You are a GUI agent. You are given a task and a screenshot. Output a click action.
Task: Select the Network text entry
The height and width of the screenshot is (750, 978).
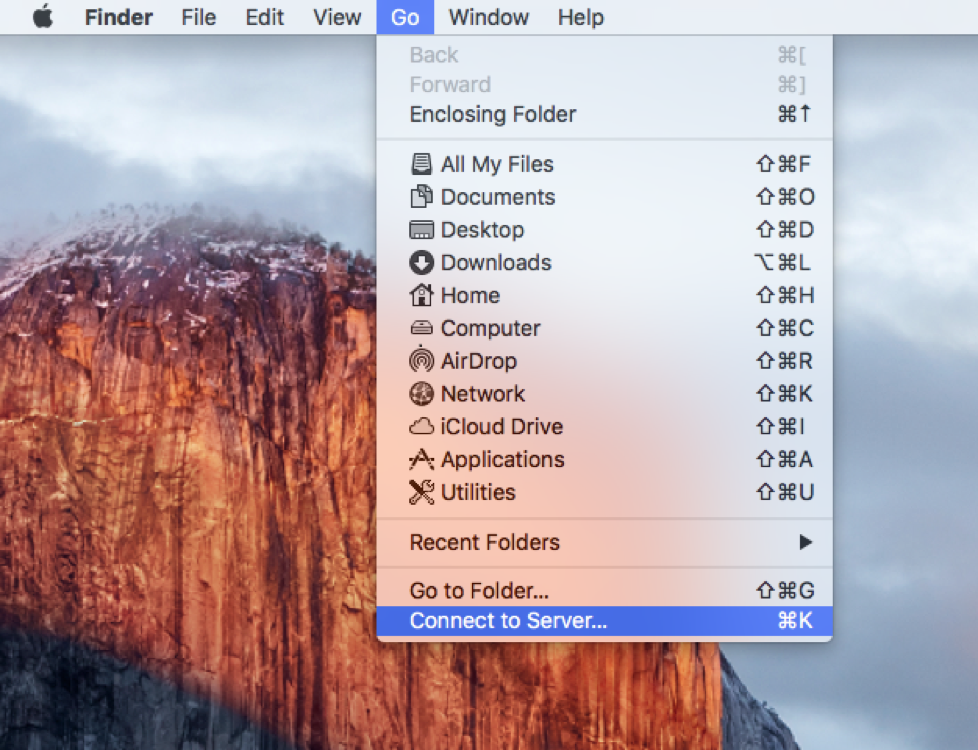483,394
